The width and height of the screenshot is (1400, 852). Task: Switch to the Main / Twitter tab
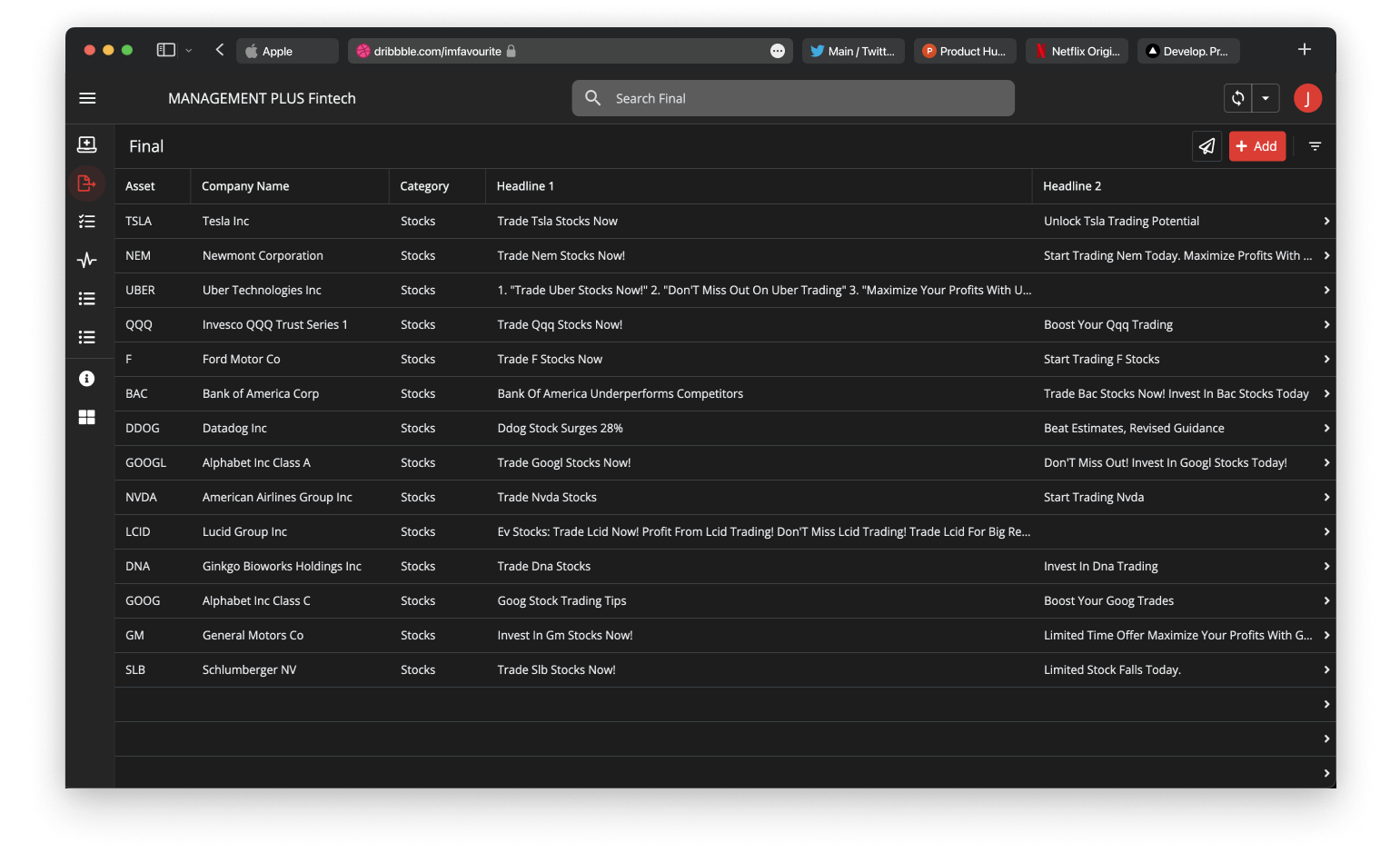pos(853,52)
